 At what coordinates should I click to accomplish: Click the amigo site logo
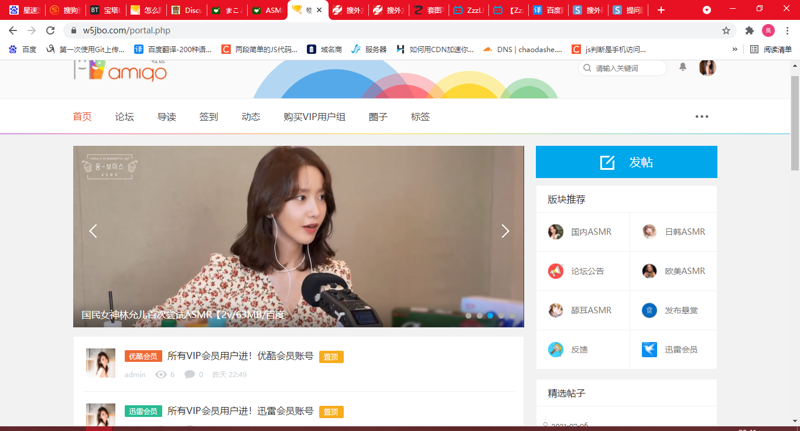tap(121, 71)
